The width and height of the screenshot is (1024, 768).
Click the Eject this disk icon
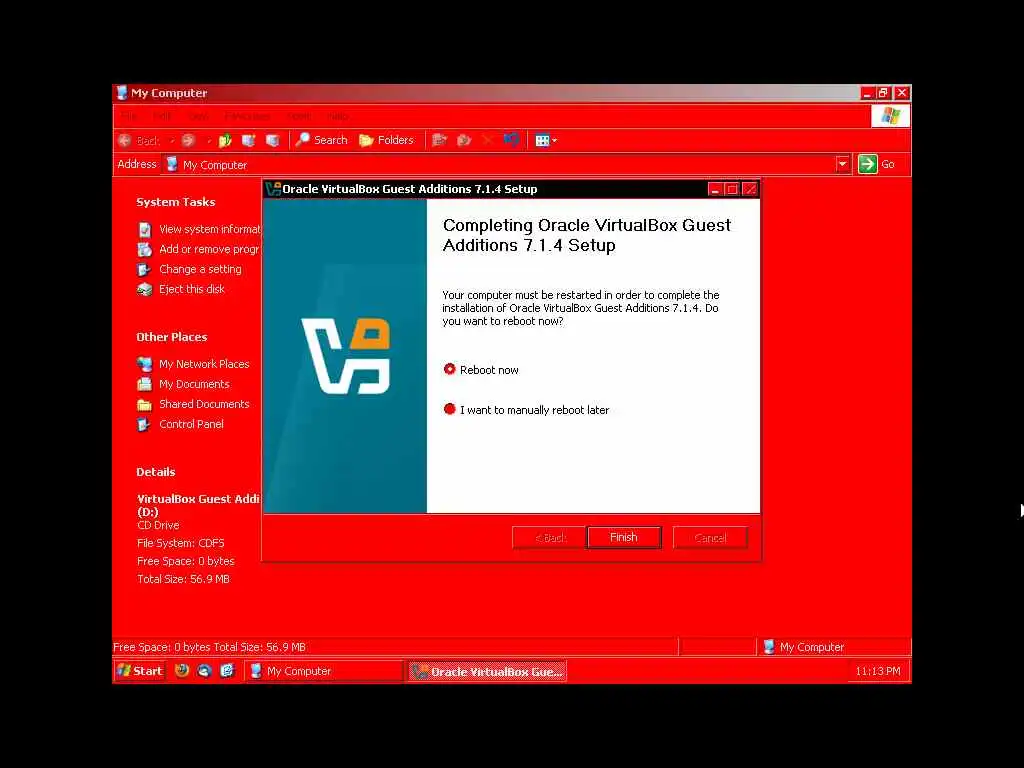[144, 289]
